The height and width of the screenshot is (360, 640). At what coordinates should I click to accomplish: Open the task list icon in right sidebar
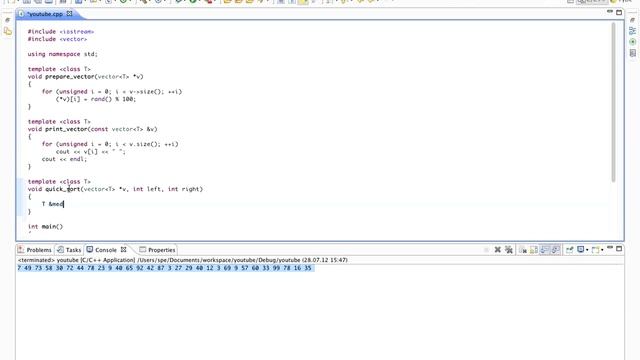(x=633, y=53)
